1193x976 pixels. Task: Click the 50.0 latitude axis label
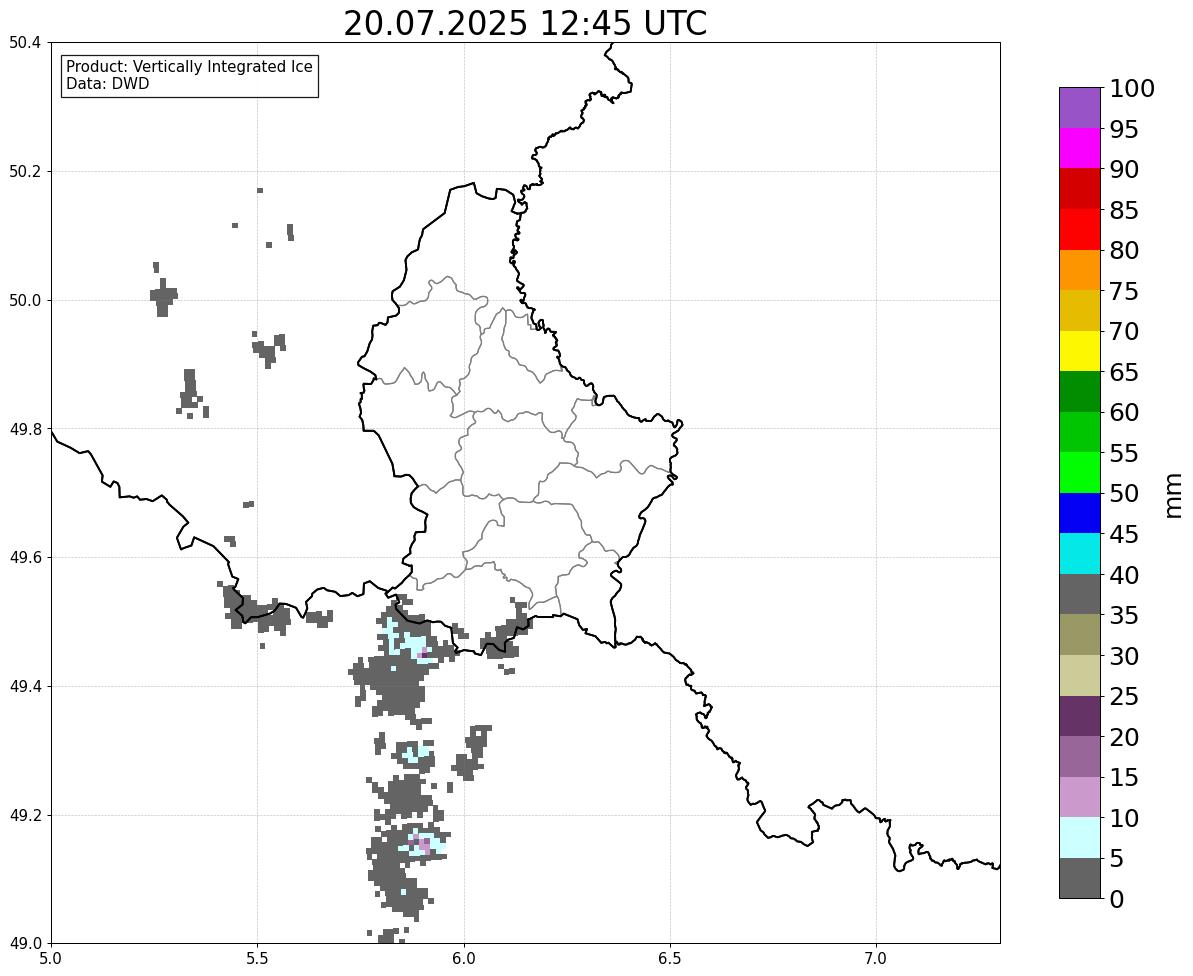[x=24, y=300]
